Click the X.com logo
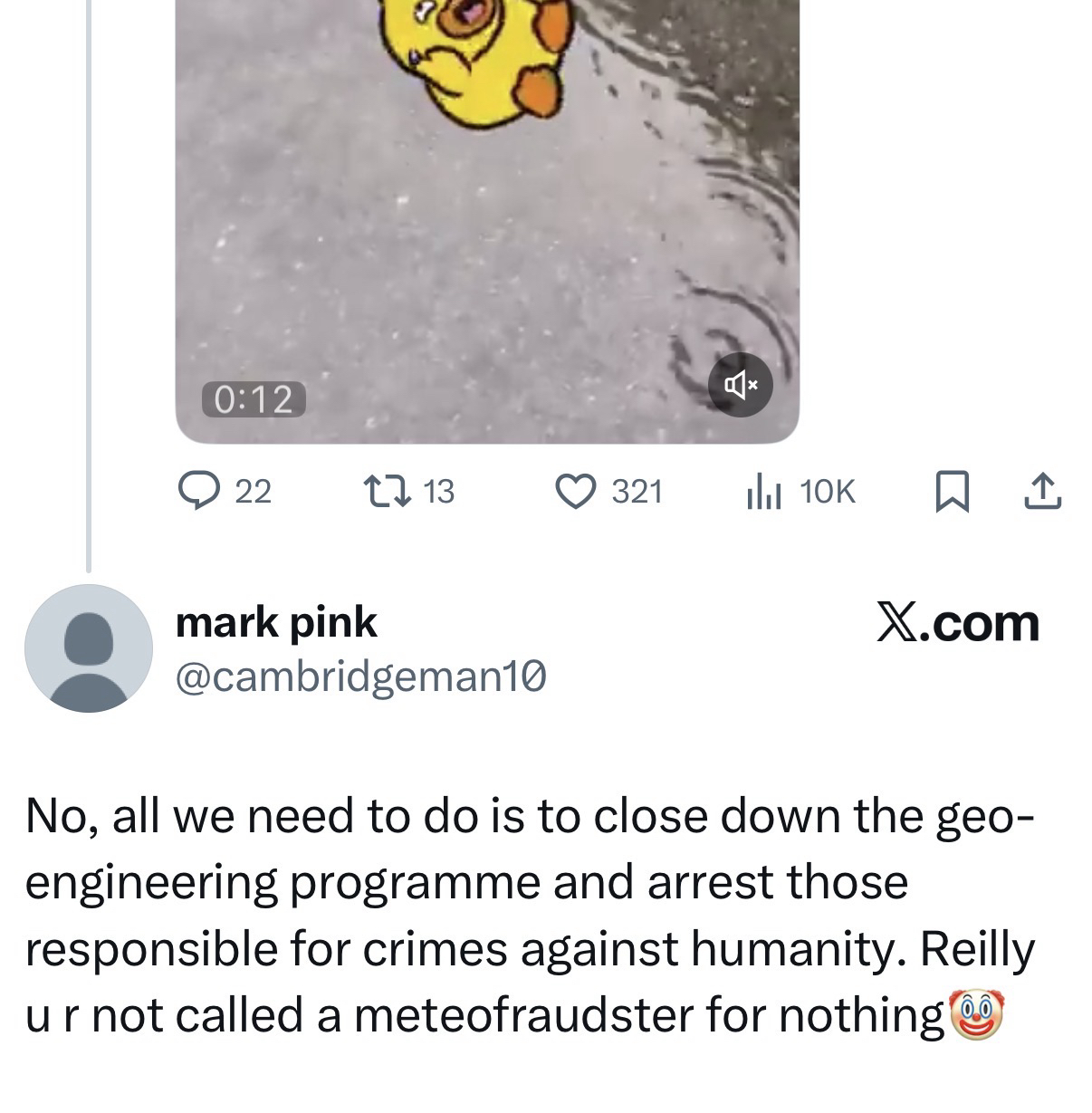This screenshot has height=1113, width=1092. pos(958,623)
